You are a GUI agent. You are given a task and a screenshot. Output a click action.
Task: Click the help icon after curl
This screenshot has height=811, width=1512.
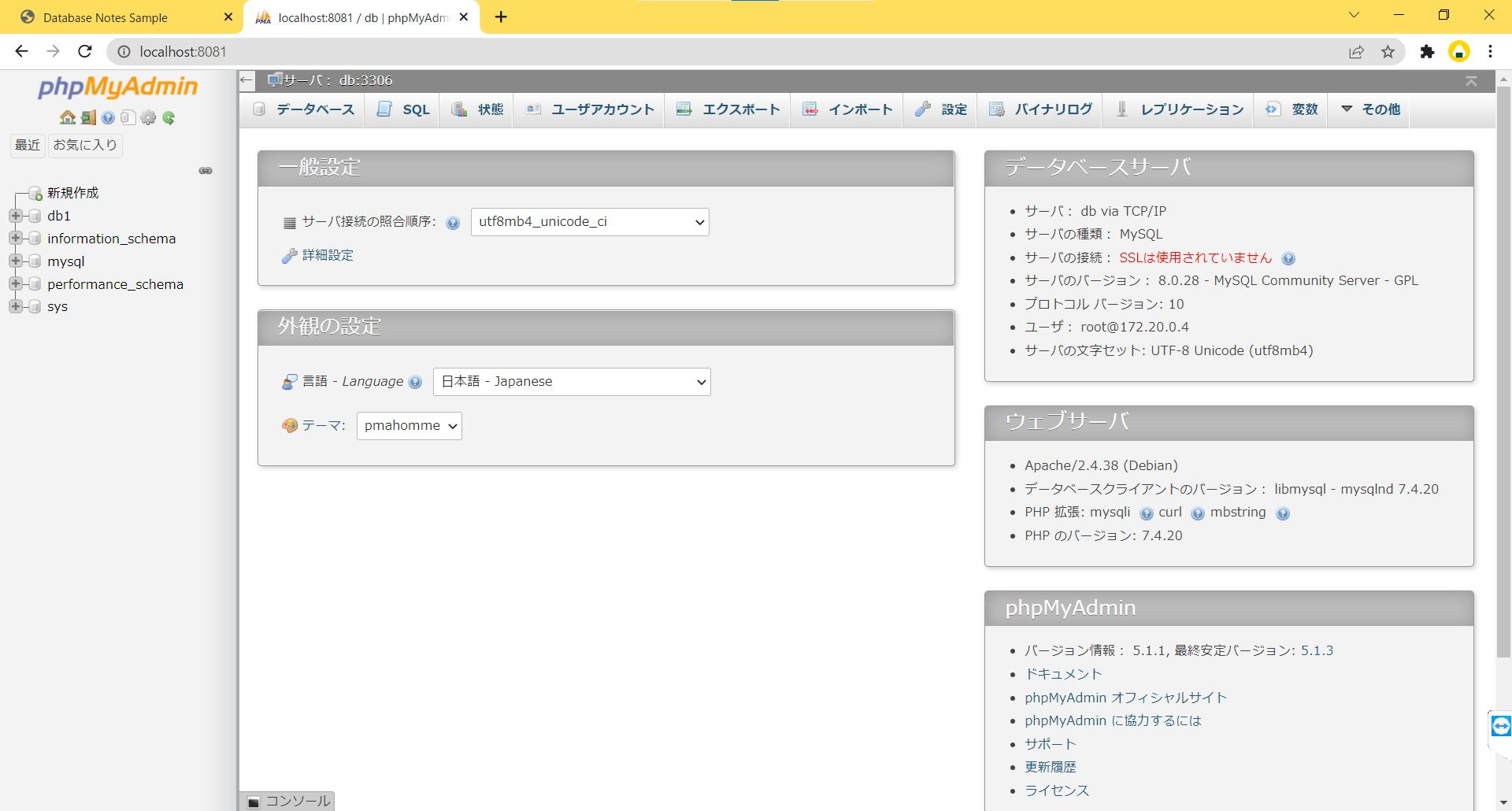point(1198,513)
